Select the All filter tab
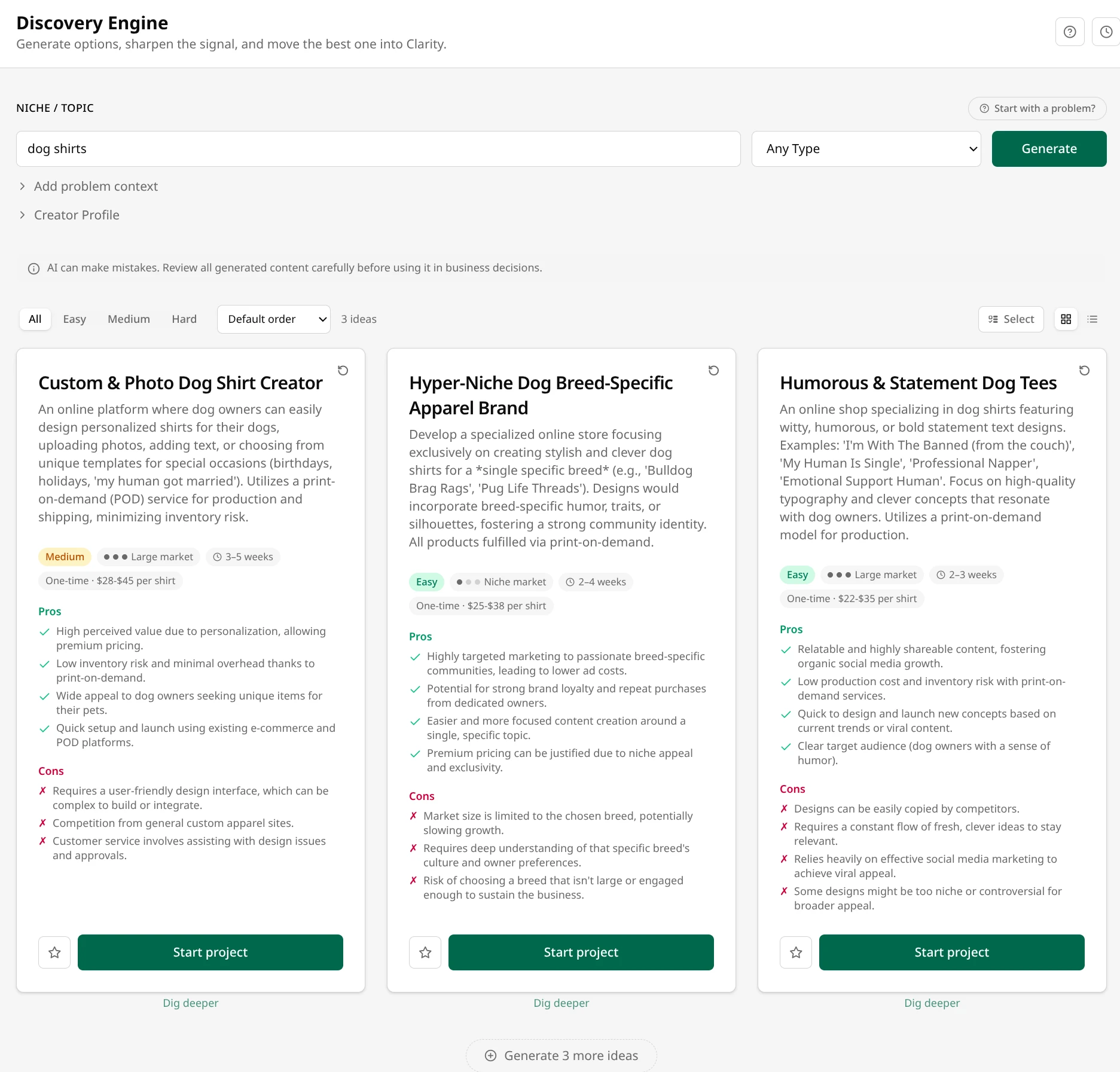Viewport: 1120px width, 1072px height. click(x=35, y=319)
